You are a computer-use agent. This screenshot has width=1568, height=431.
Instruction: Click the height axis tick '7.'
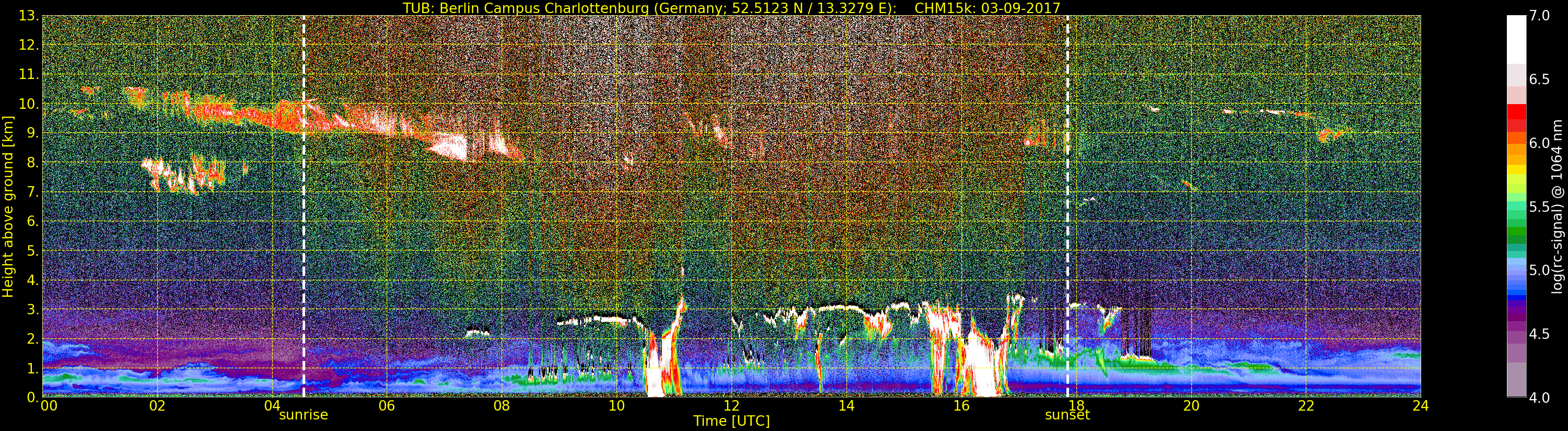[x=33, y=192]
